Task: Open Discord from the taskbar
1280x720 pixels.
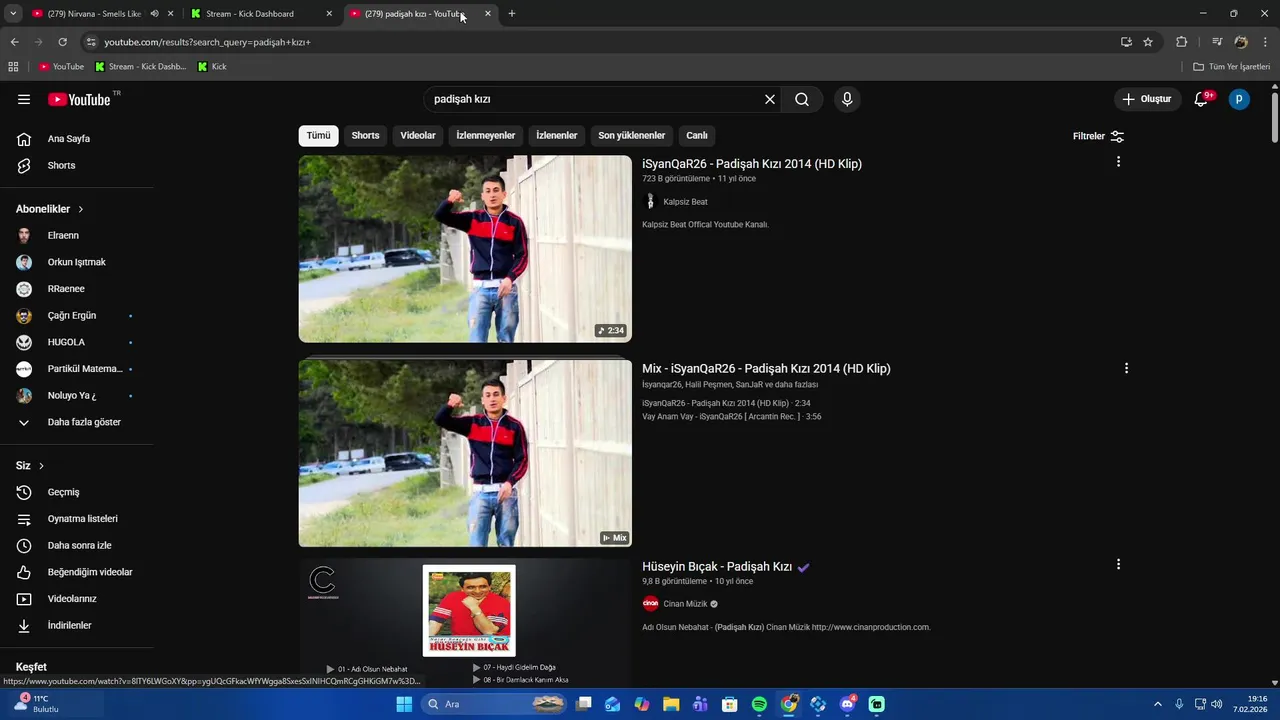Action: (x=847, y=704)
